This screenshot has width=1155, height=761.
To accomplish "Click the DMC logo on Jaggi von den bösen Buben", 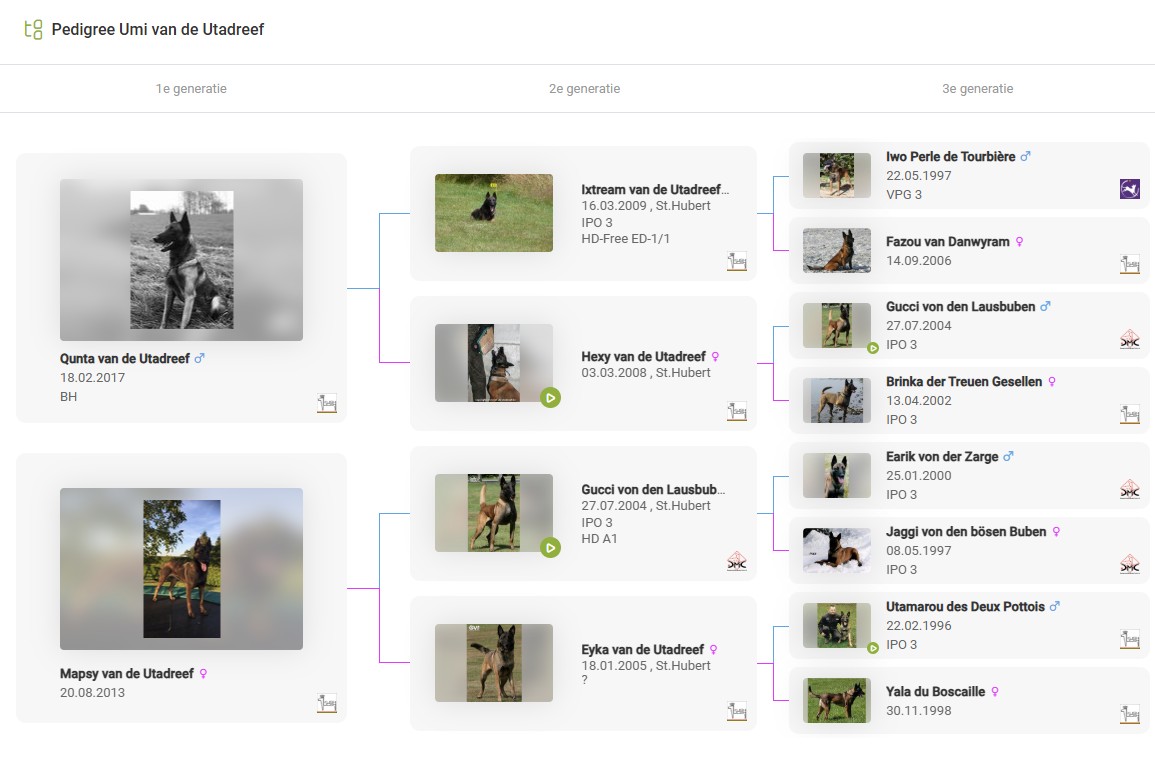I will (1129, 564).
